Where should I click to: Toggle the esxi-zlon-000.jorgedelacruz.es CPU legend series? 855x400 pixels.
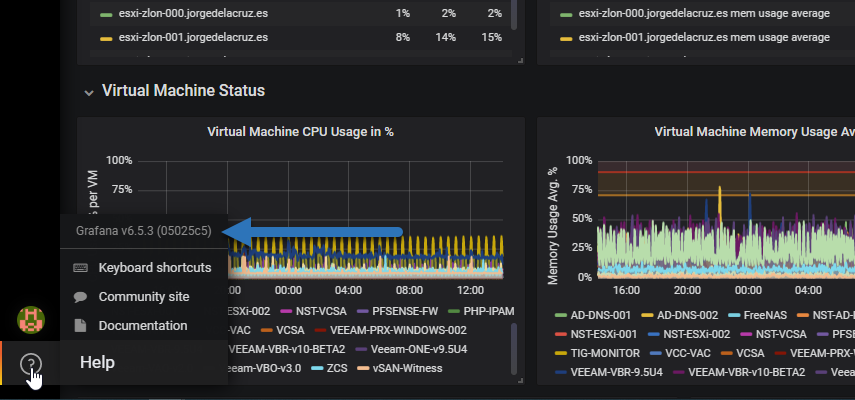click(x=193, y=13)
